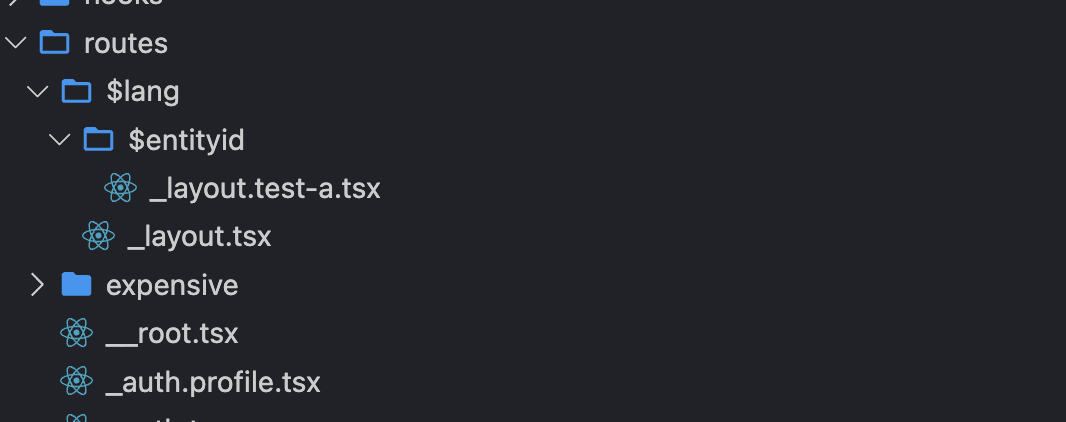Click React icon beside __root.tsx
Viewport: 1066px width, 422px height.
[76, 333]
